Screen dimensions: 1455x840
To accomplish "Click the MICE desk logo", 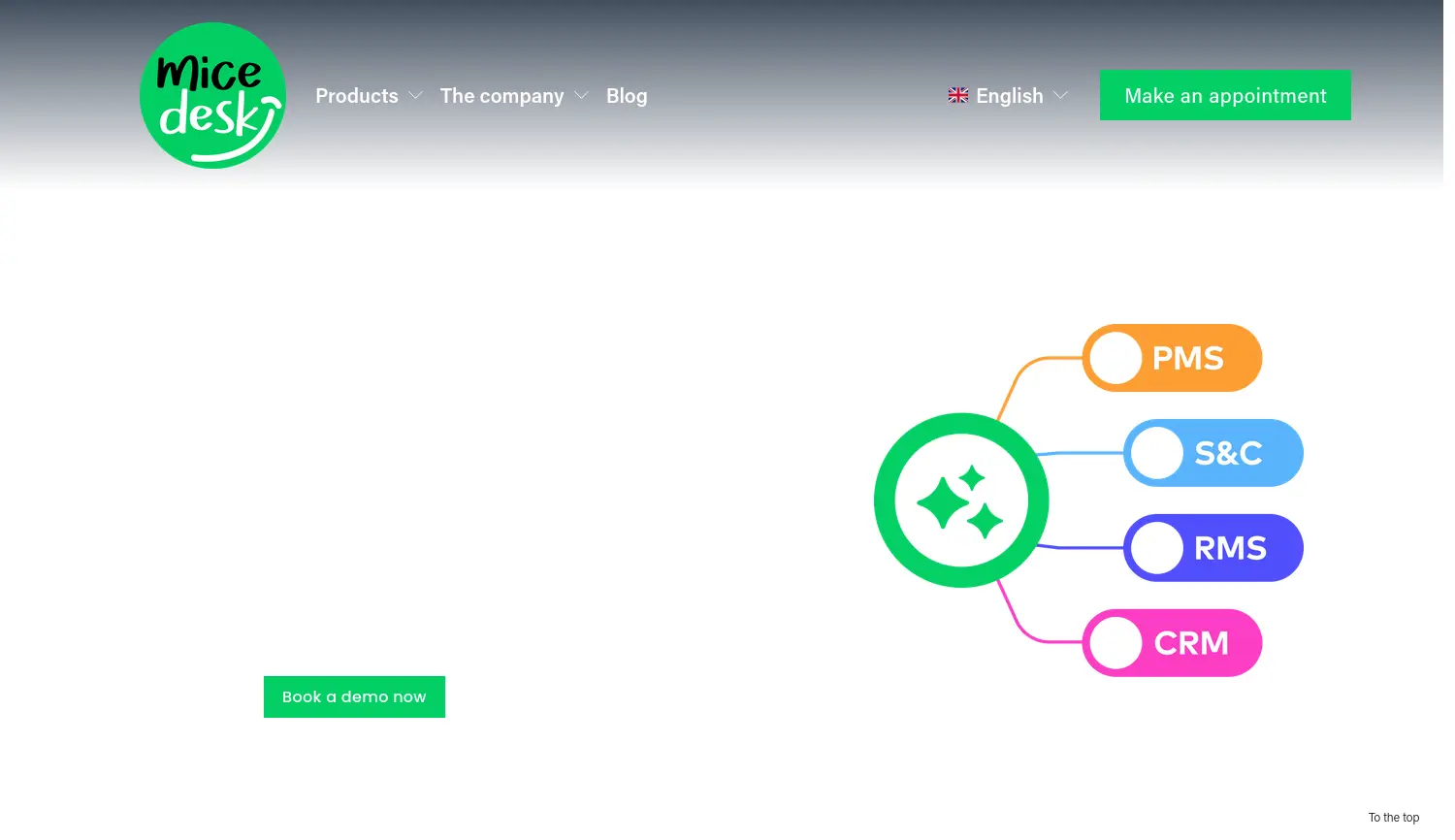I will click(212, 96).
